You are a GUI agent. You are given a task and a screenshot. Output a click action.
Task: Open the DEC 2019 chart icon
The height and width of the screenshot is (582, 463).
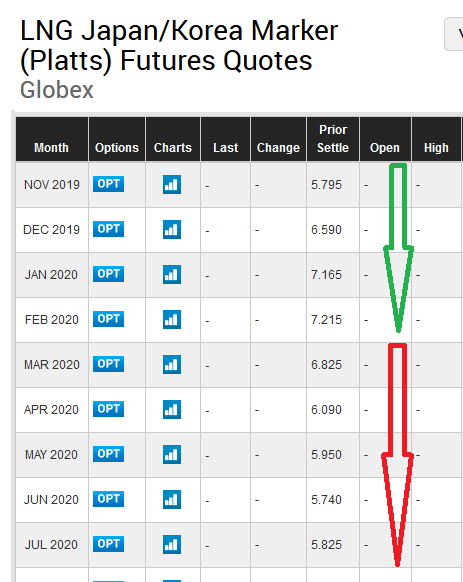(x=172, y=229)
